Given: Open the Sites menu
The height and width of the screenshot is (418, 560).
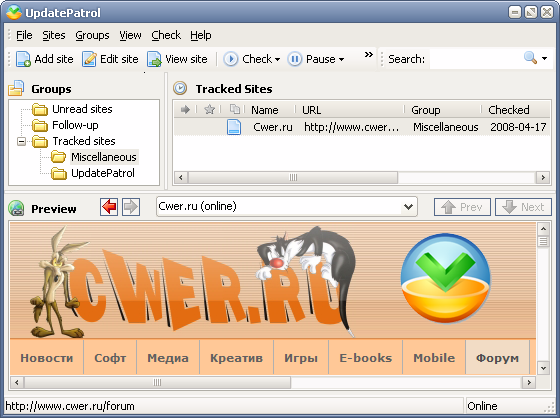Looking at the screenshot, I should tap(54, 35).
